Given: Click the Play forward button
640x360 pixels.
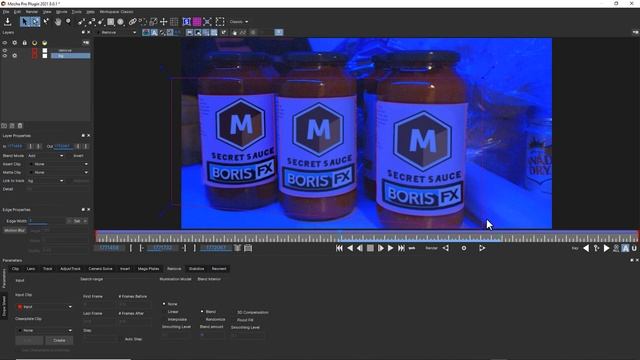Looking at the screenshot, I should point(391,248).
